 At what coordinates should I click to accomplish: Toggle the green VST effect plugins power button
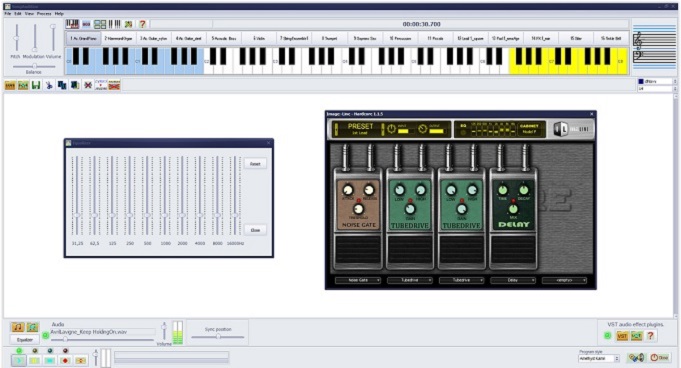tap(608, 335)
